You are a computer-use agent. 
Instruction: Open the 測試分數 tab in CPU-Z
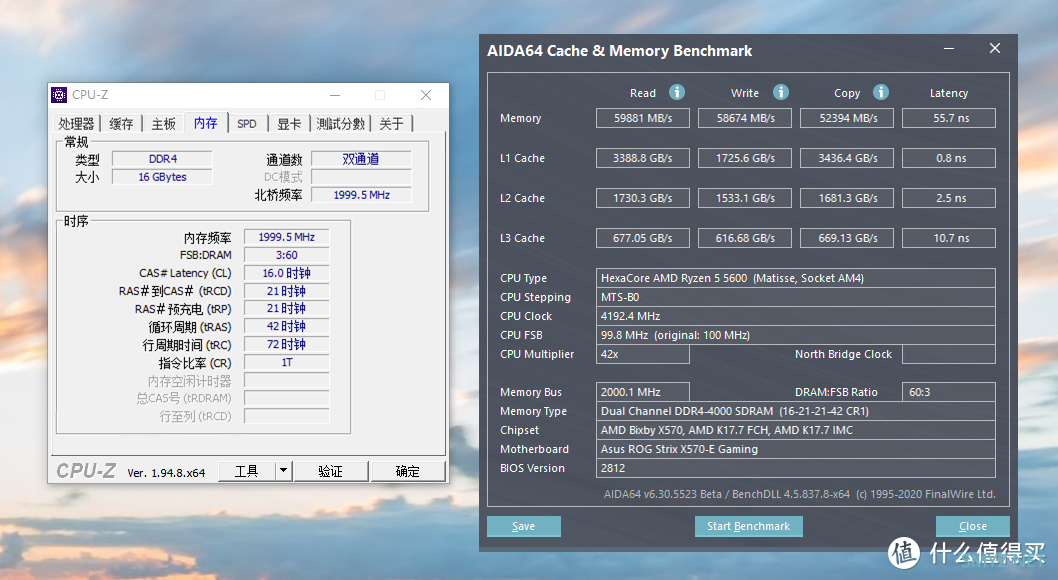pyautogui.click(x=341, y=123)
